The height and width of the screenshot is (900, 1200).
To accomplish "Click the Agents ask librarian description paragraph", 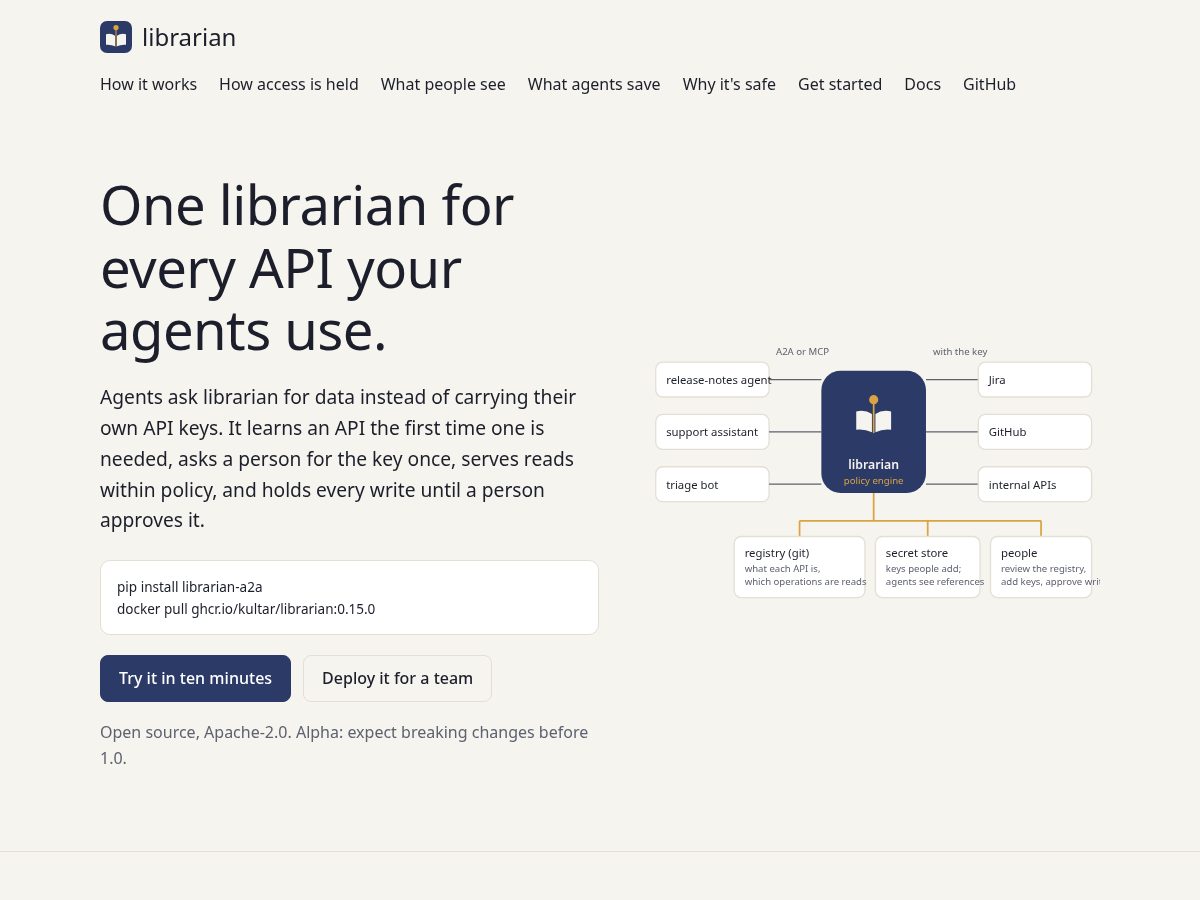I will click(x=340, y=459).
